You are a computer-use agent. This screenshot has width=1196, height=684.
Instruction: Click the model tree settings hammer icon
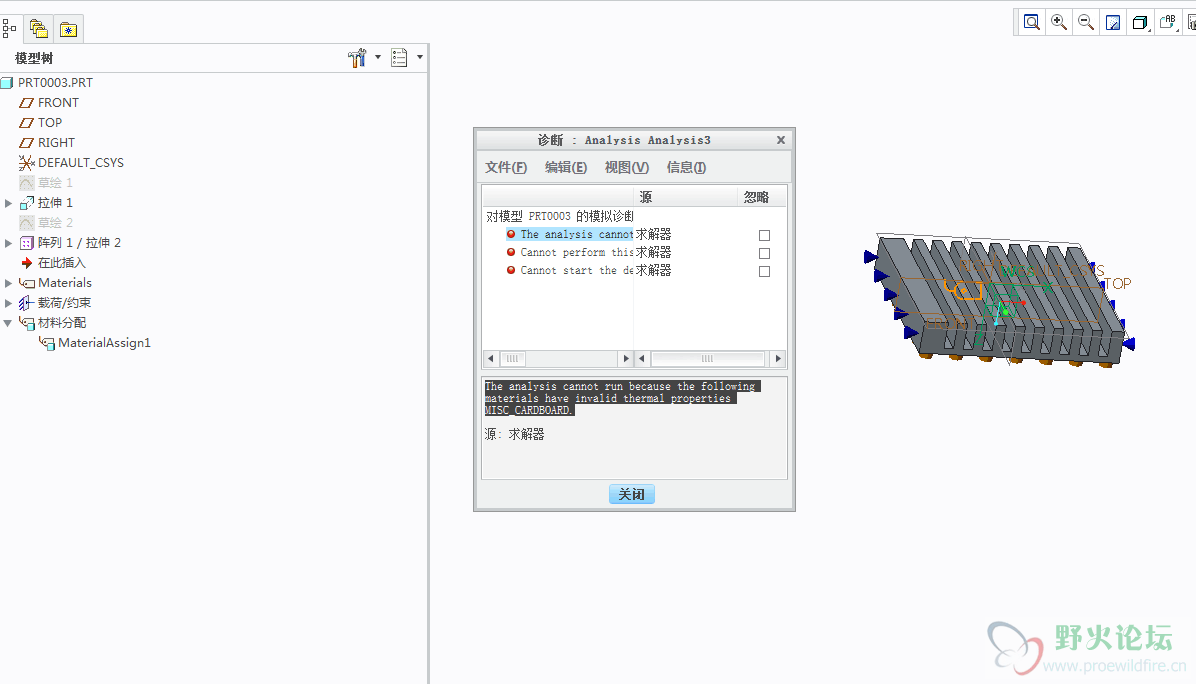click(x=357, y=58)
